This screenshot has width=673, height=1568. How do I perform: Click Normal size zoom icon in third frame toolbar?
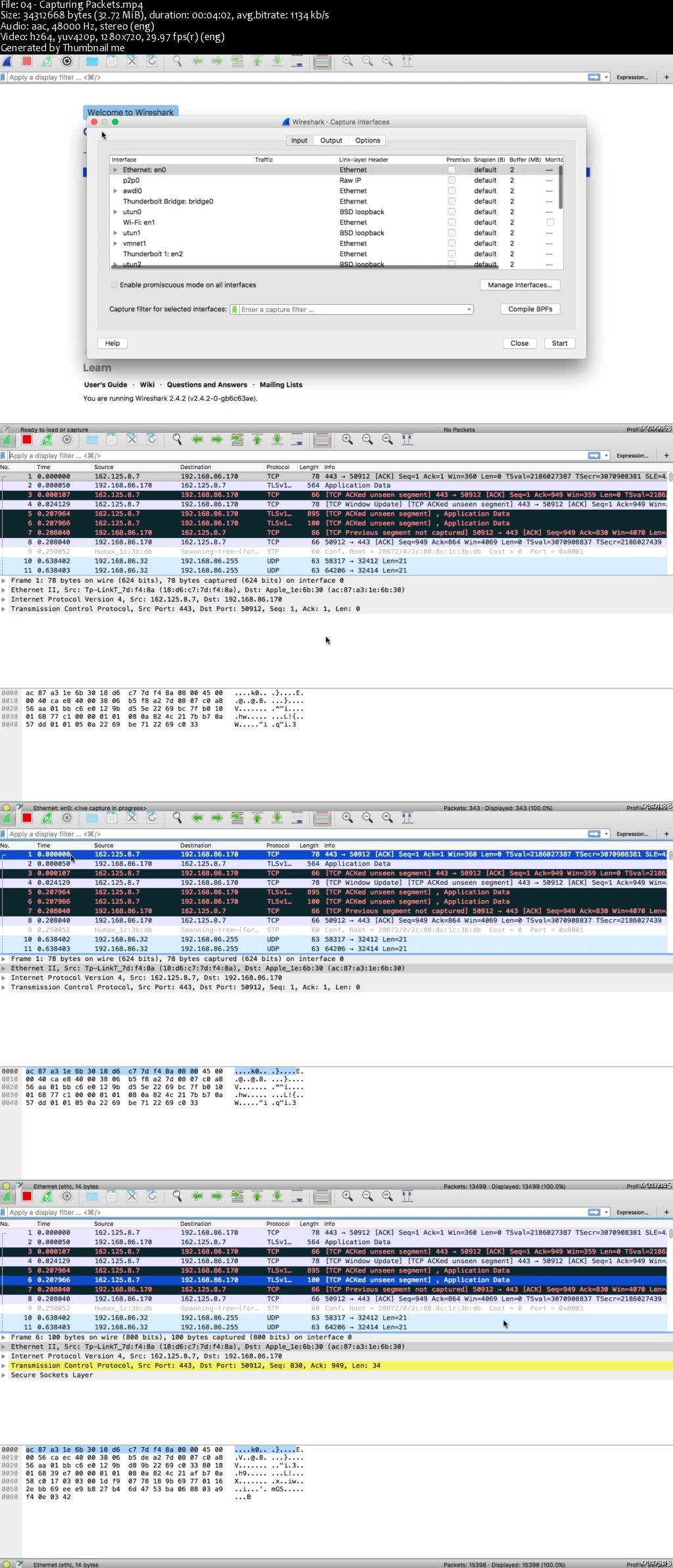[x=388, y=818]
